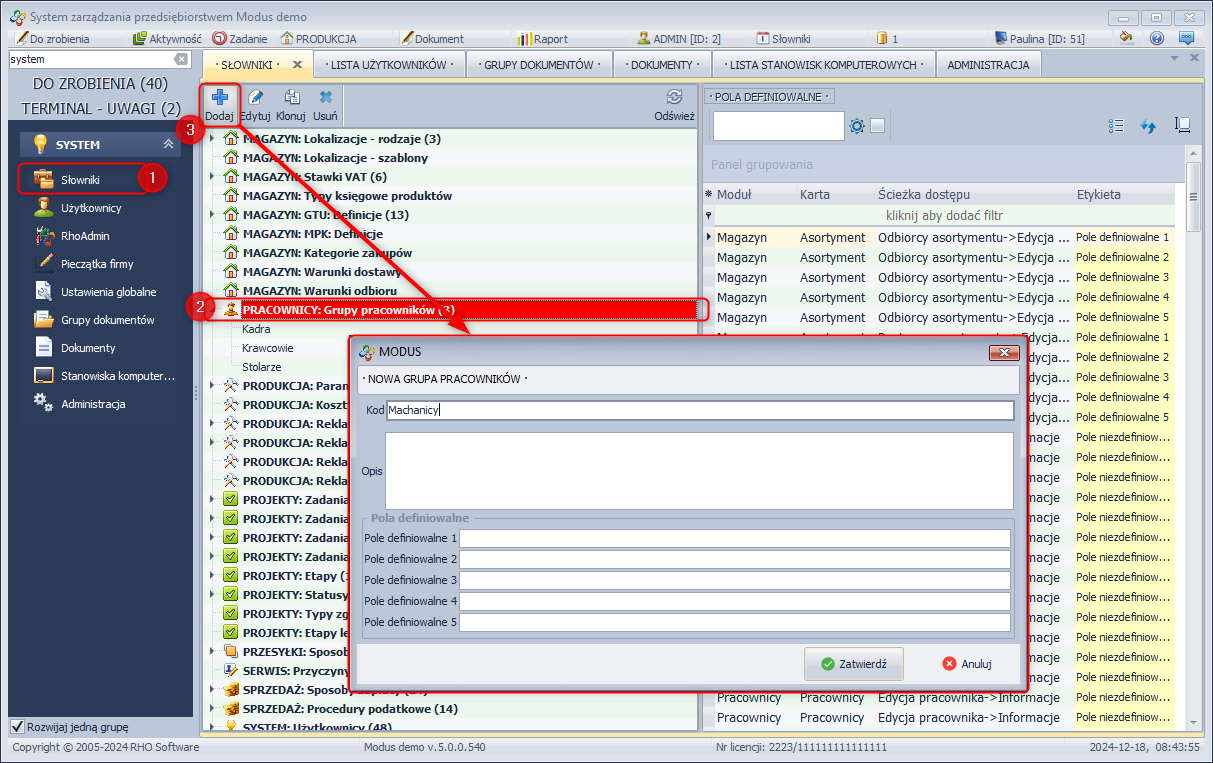Screen dimensions: 1213x763
Task: Expand MAGAZYN: Stawki VAT (6) node
Action: [212, 177]
